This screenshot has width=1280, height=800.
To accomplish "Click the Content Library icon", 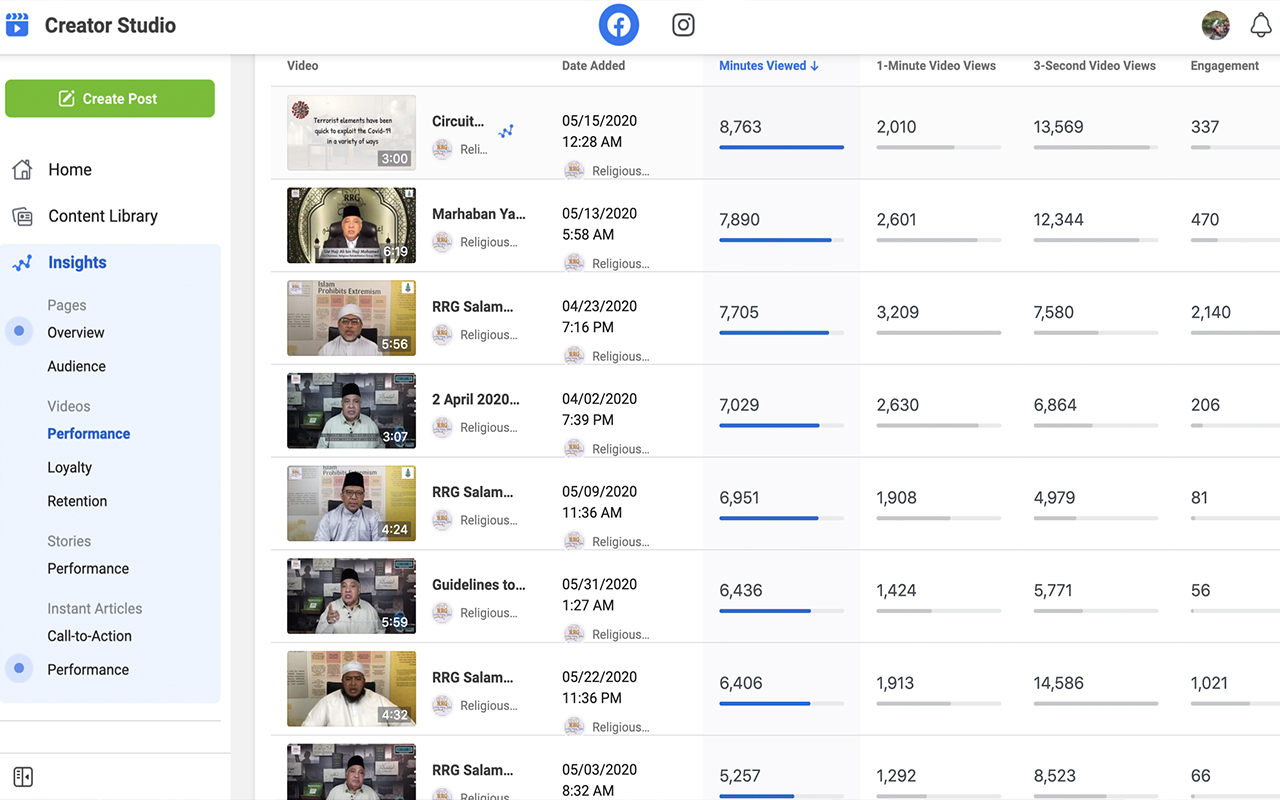I will 22,216.
